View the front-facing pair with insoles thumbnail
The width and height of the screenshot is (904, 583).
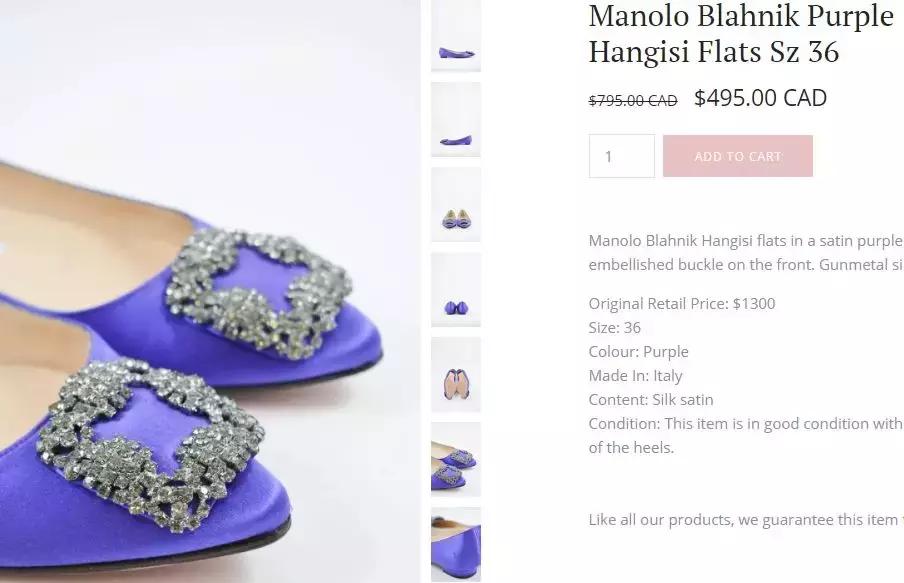(x=455, y=204)
